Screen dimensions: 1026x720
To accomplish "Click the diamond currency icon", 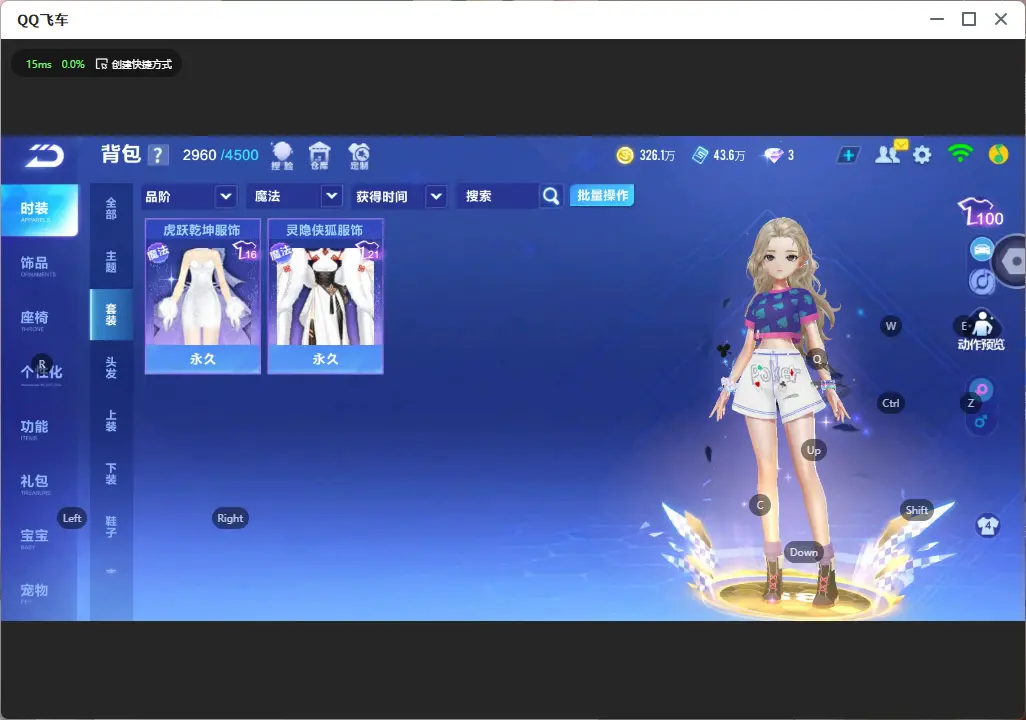I will click(x=773, y=155).
